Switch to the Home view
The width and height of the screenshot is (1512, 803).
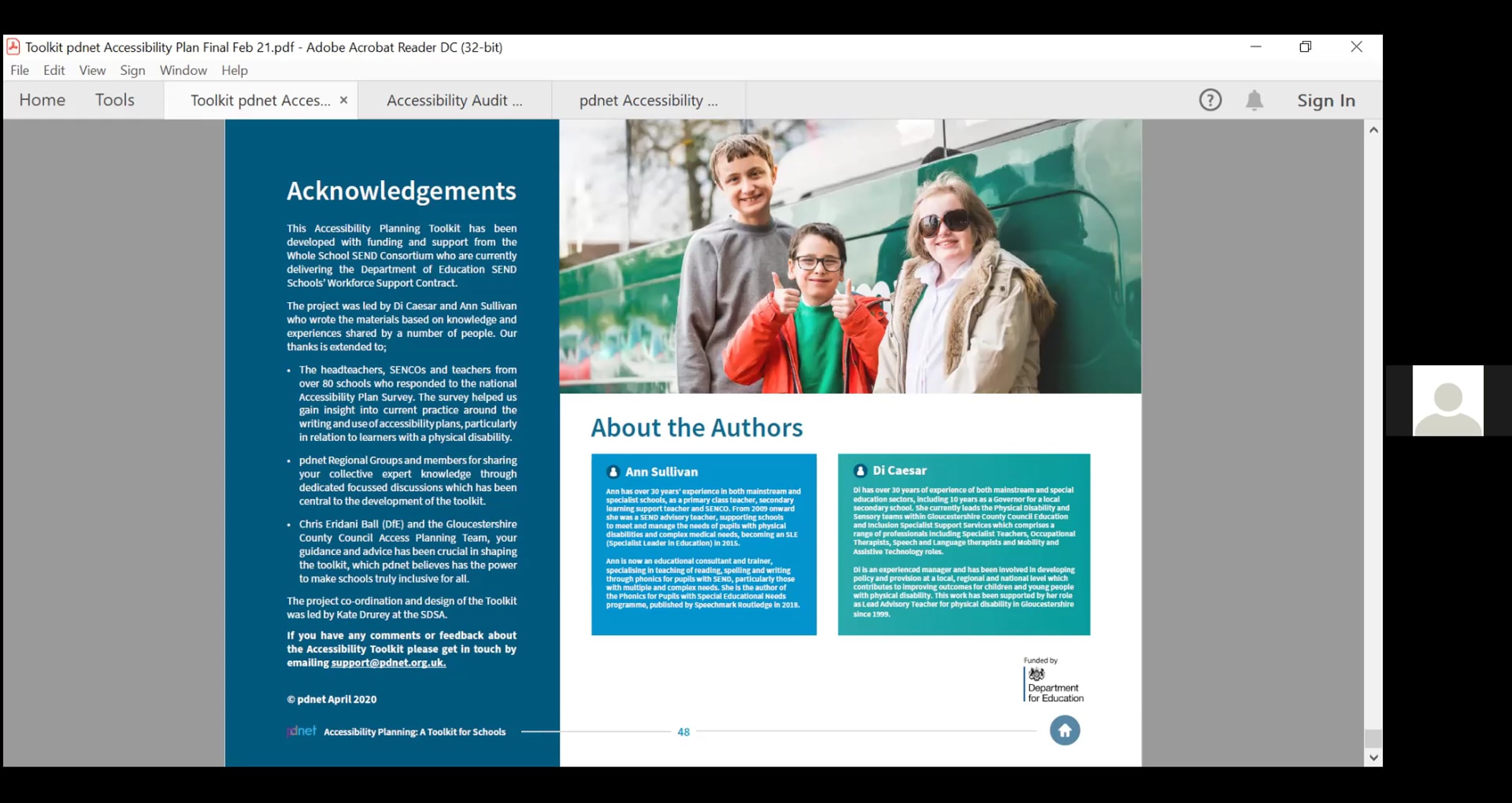point(42,100)
